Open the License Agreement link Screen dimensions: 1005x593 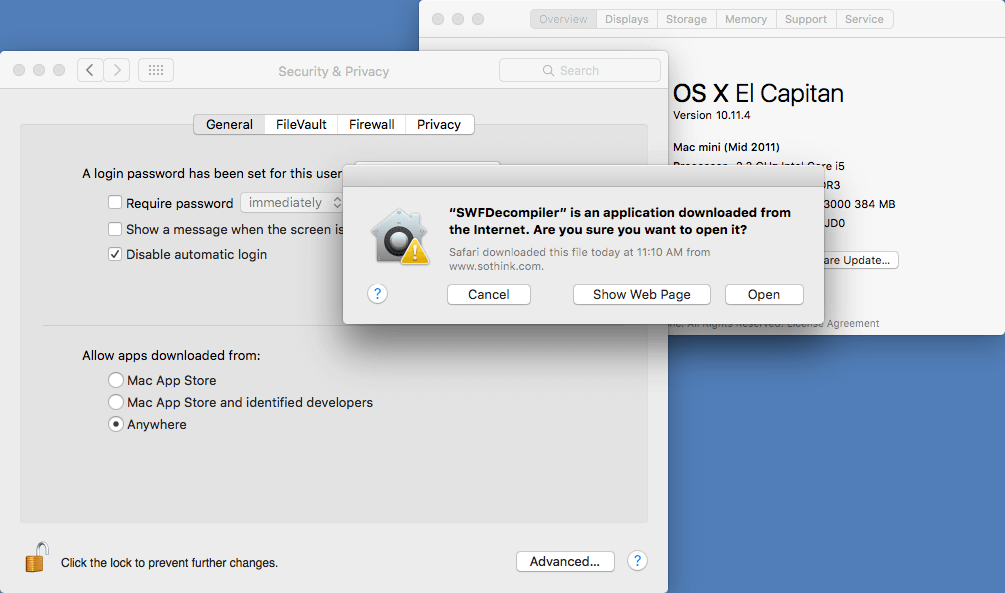(x=833, y=323)
